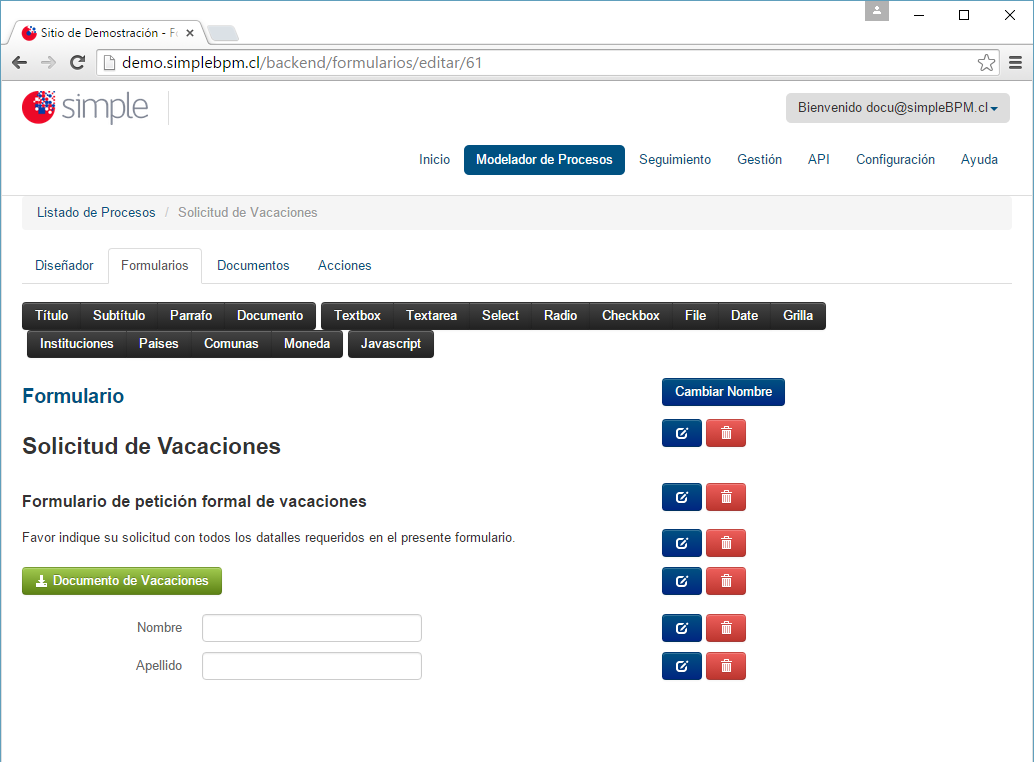Add a Textarea field
The width and height of the screenshot is (1034, 762).
[431, 316]
